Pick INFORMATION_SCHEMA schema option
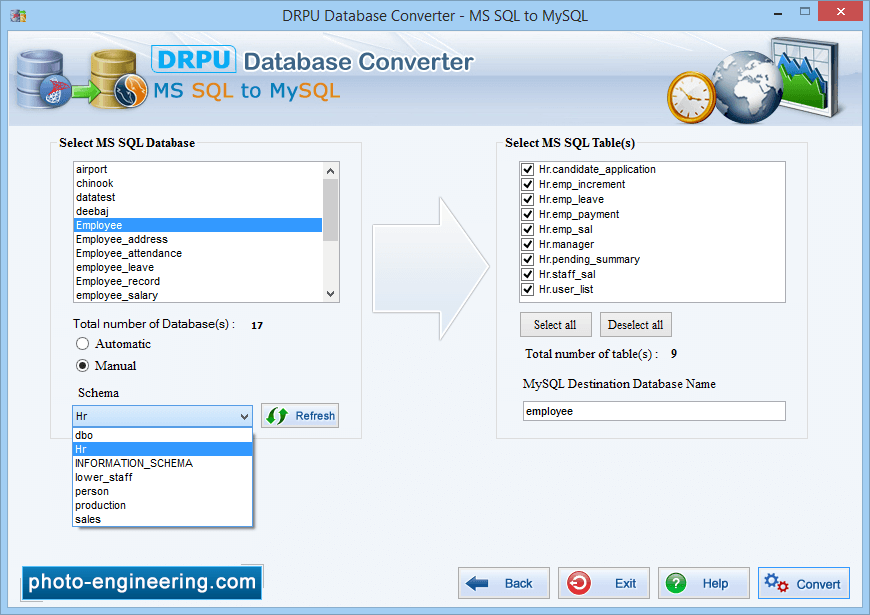This screenshot has width=870, height=615. point(163,463)
